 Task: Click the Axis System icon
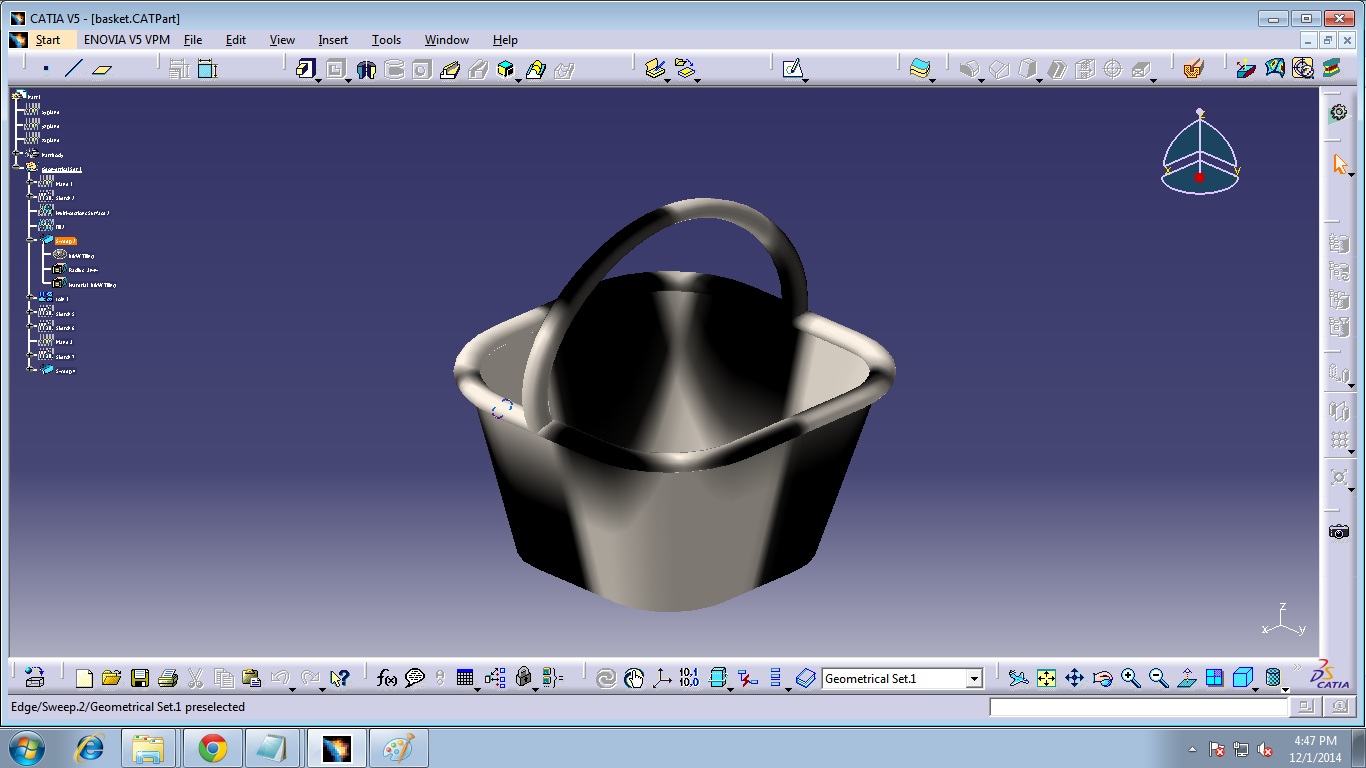662,678
